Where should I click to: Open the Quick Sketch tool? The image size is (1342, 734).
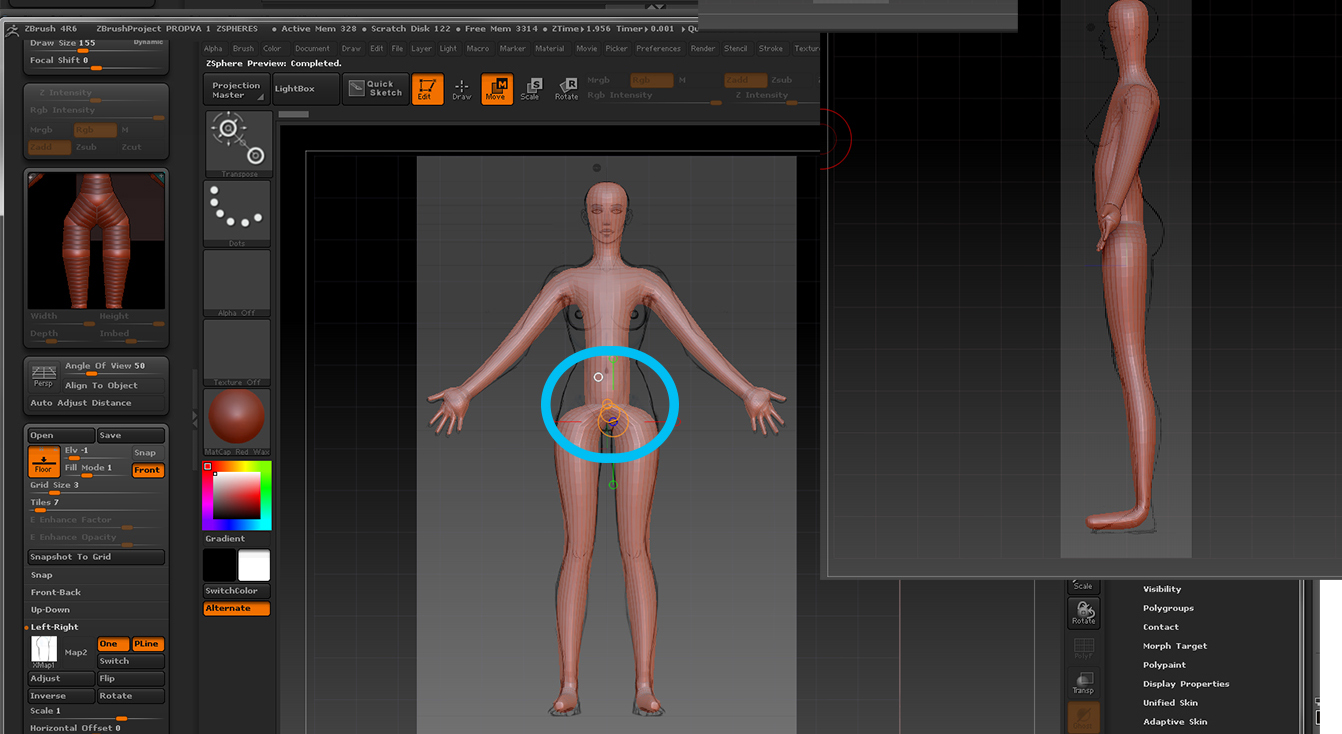pyautogui.click(x=375, y=89)
